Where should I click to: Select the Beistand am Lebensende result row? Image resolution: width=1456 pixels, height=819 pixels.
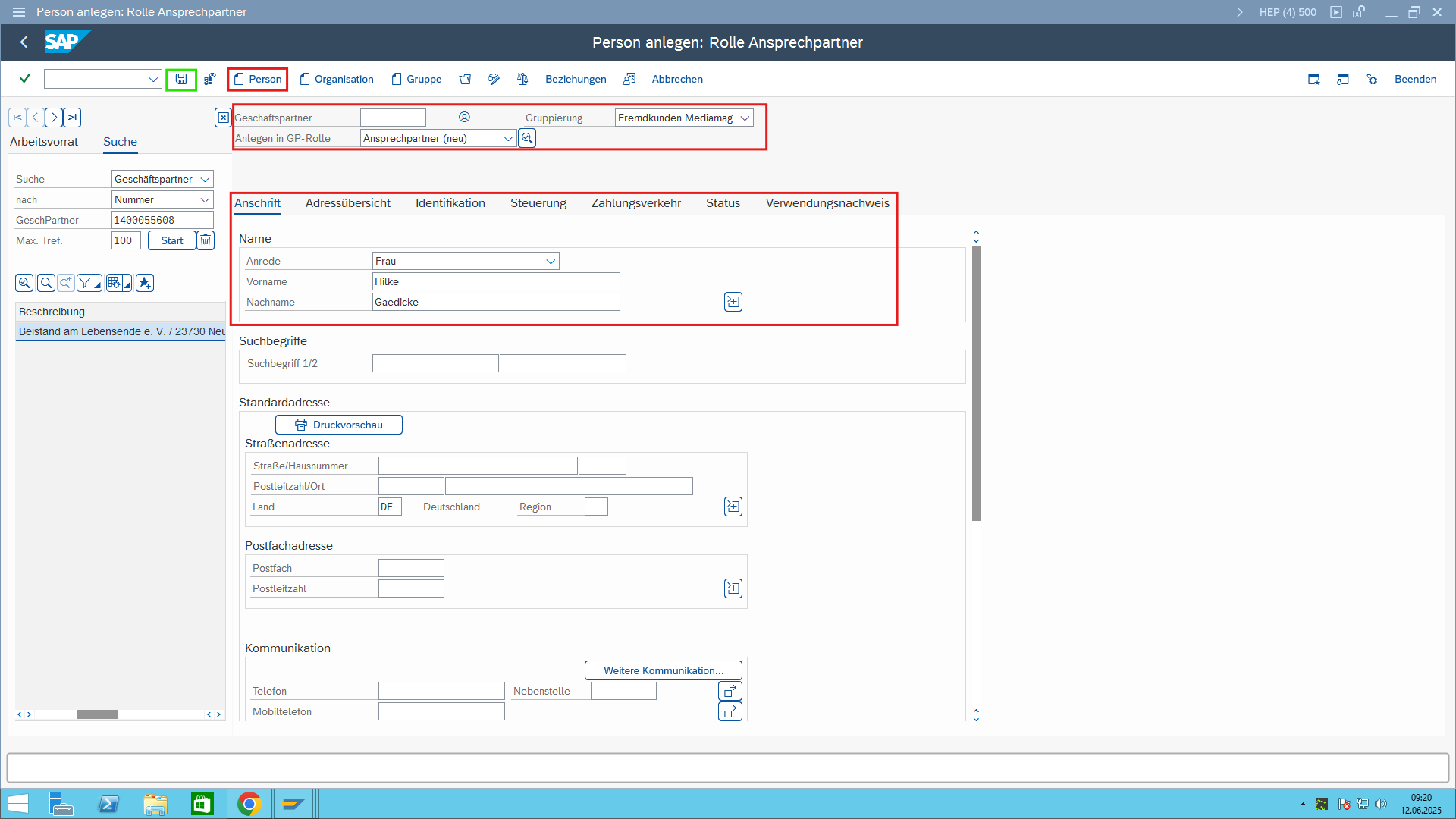coord(121,331)
